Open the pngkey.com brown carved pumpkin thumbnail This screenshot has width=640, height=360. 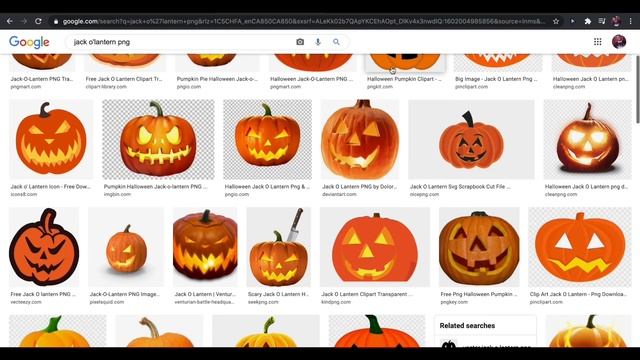(479, 247)
